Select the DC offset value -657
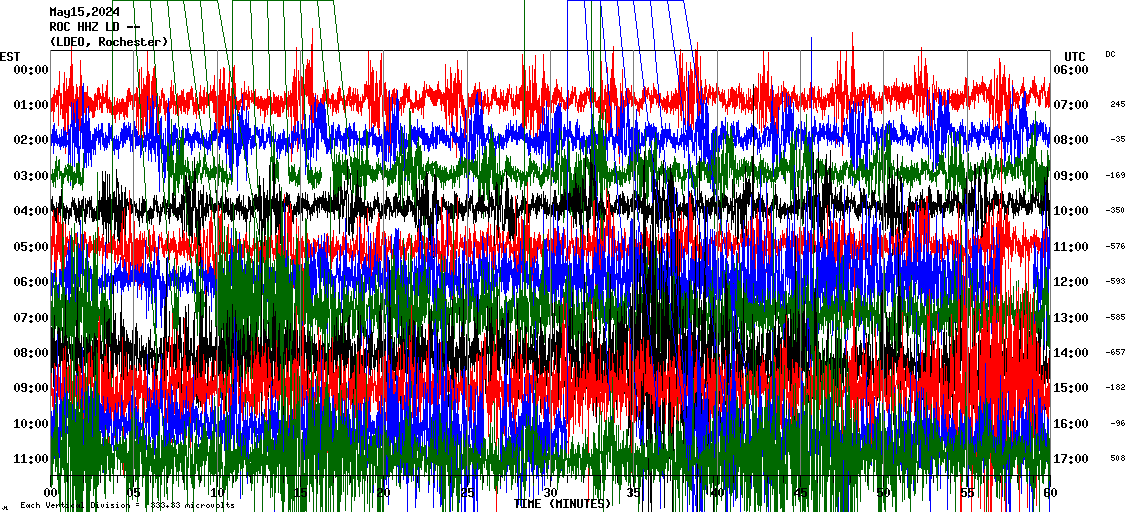1130x519 pixels. point(1116,352)
